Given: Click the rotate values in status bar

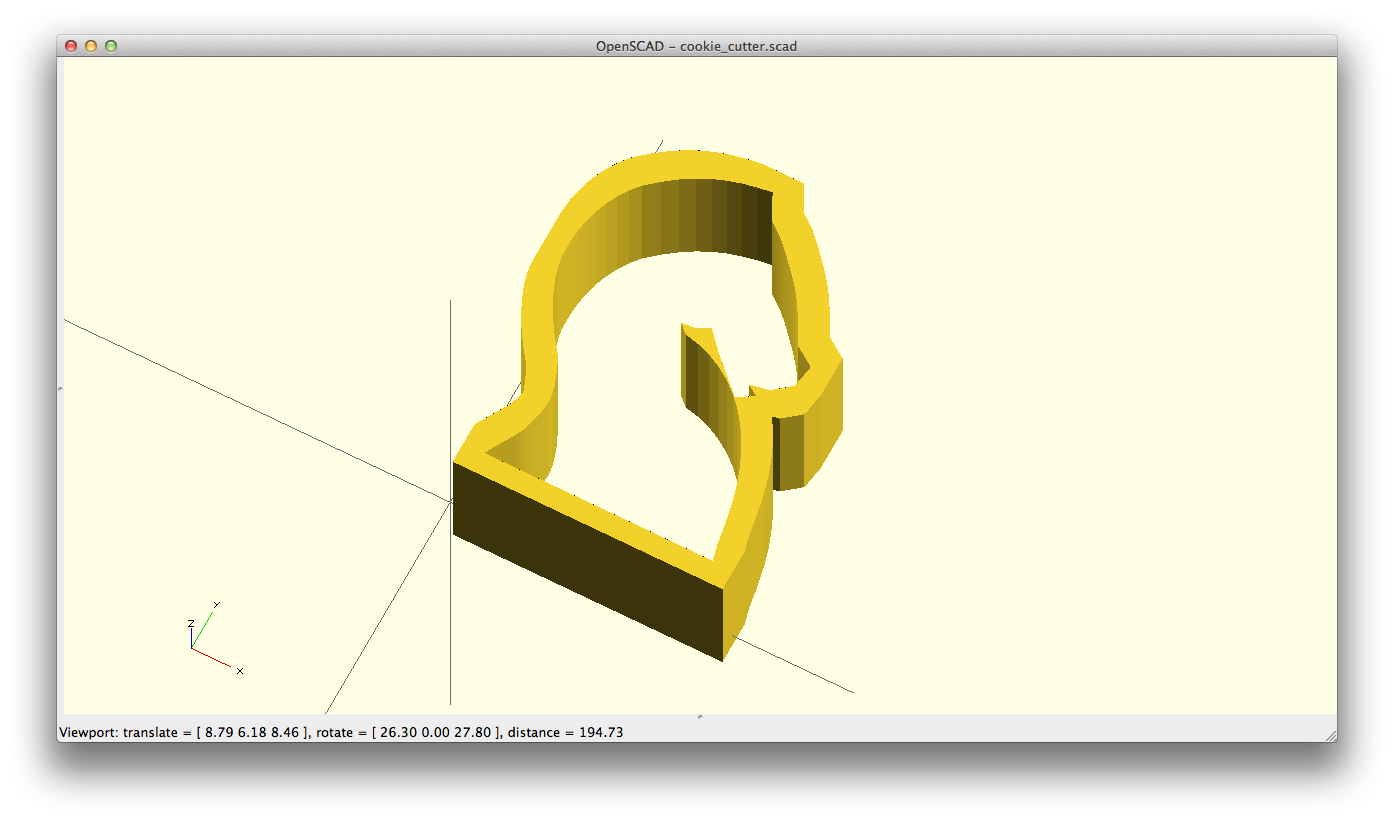Looking at the screenshot, I should (434, 733).
